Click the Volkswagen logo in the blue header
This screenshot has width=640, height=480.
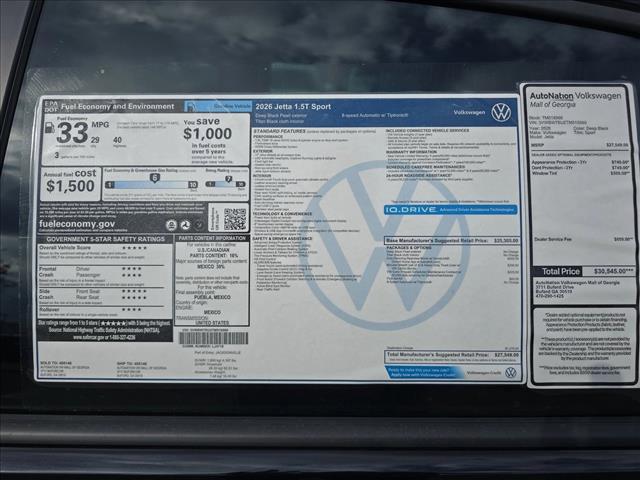[x=501, y=112]
